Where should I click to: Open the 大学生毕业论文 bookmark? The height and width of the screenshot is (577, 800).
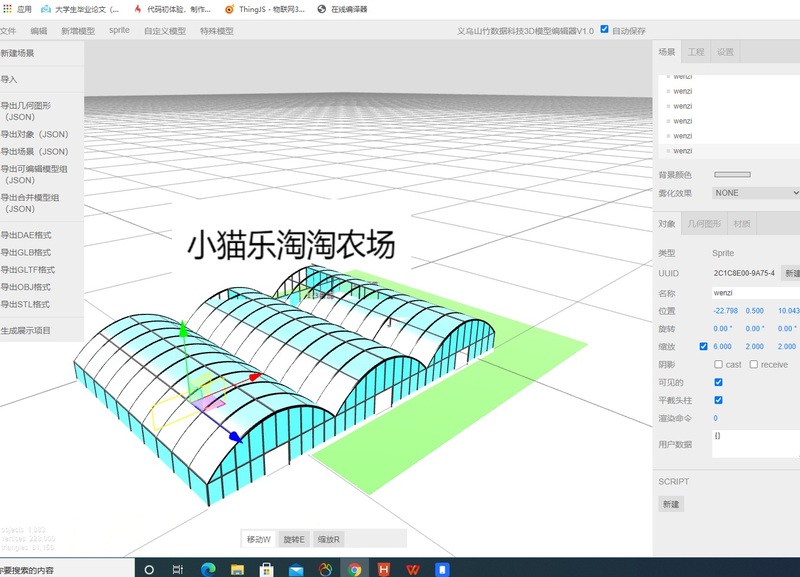[x=80, y=9]
